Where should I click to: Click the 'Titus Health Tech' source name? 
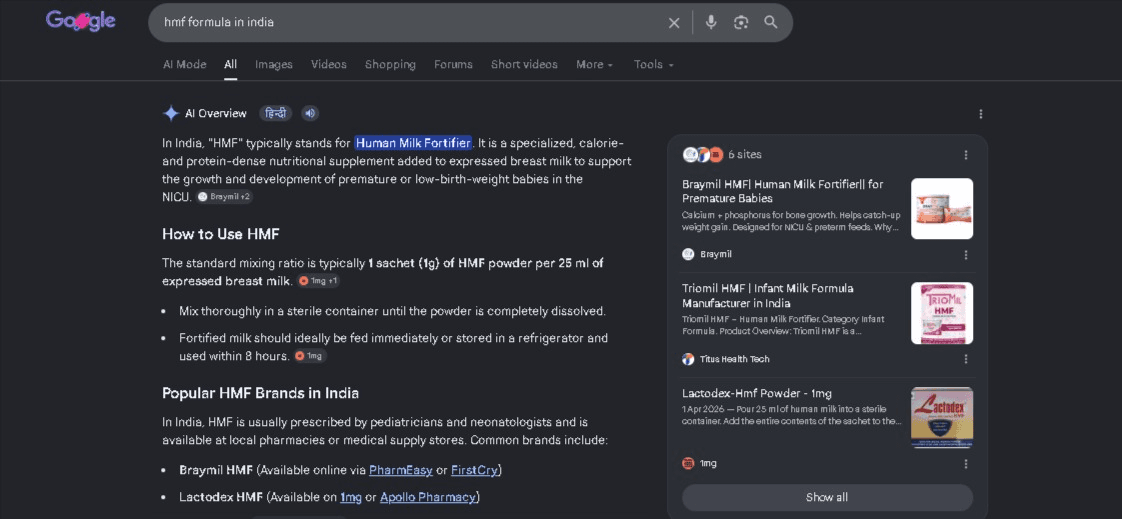(735, 359)
